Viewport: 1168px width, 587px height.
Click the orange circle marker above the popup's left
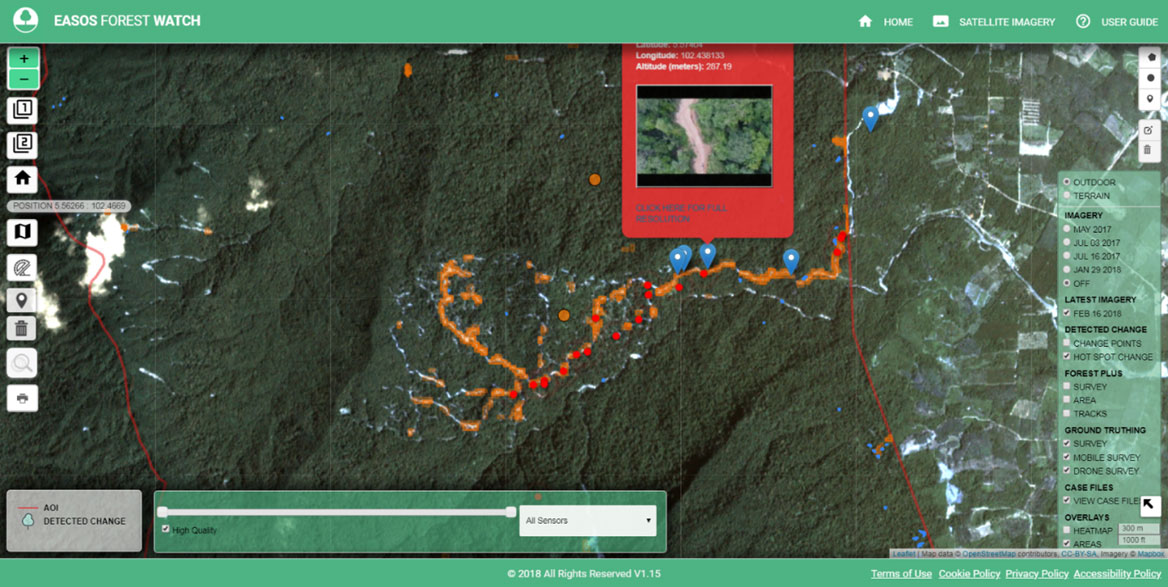tap(594, 180)
